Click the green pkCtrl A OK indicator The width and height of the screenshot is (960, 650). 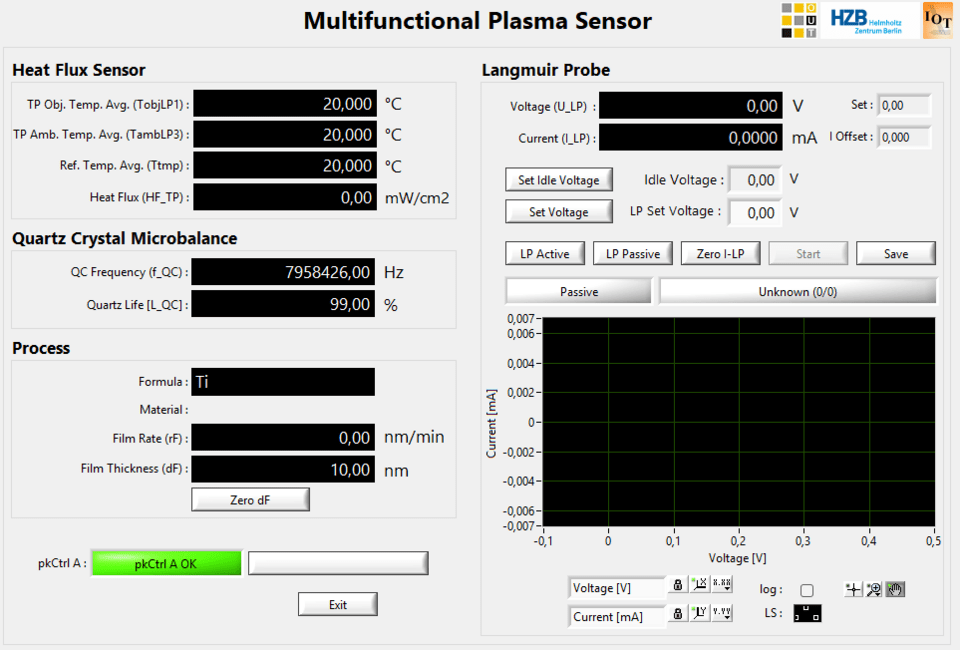tap(166, 564)
